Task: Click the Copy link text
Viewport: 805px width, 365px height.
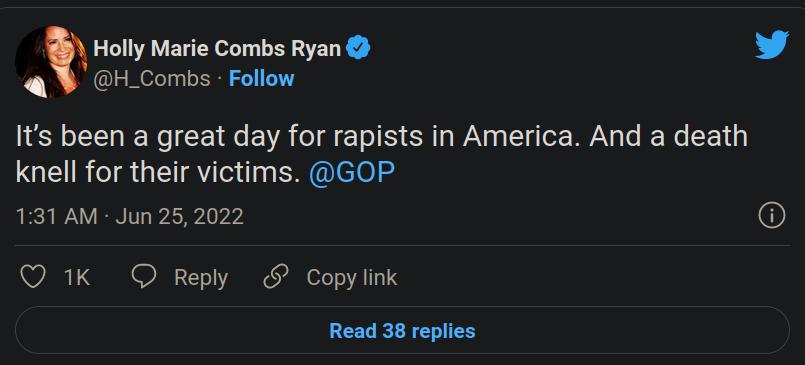Action: [x=352, y=278]
